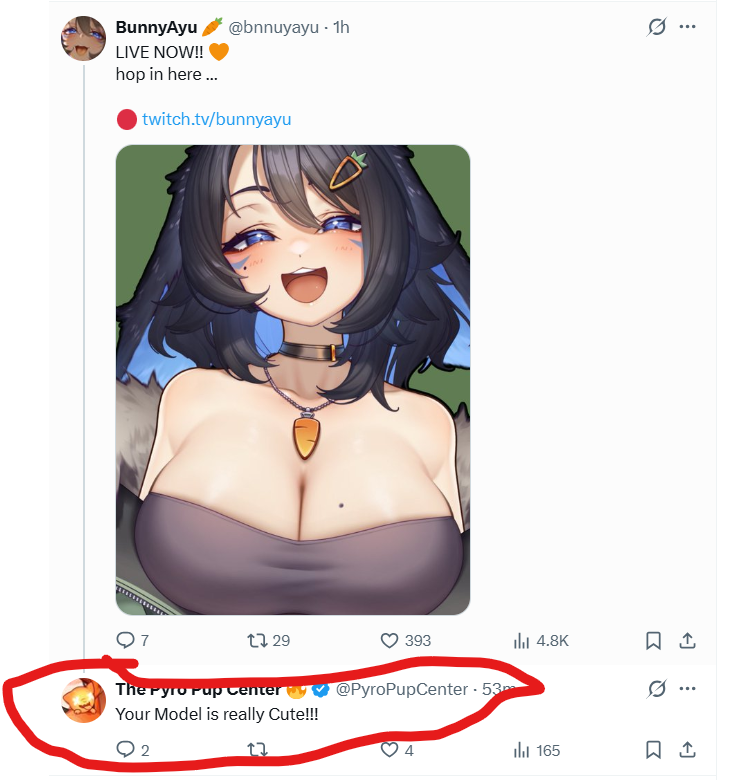Open more options on PyroPupCenter's reply

pyautogui.click(x=687, y=688)
